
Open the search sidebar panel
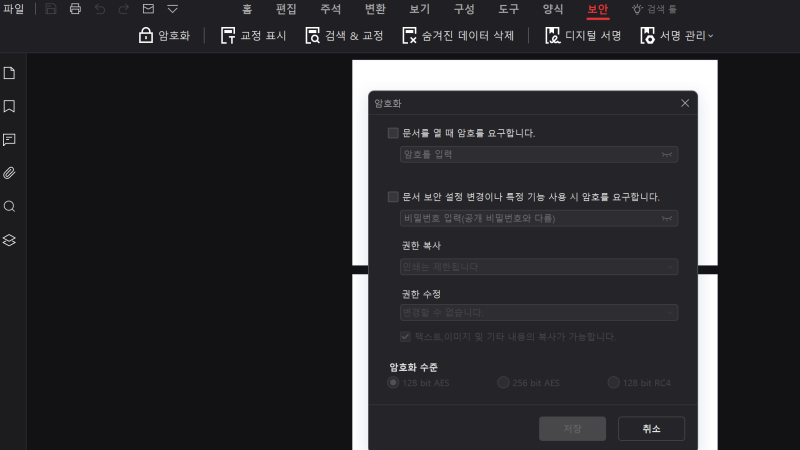click(x=9, y=207)
